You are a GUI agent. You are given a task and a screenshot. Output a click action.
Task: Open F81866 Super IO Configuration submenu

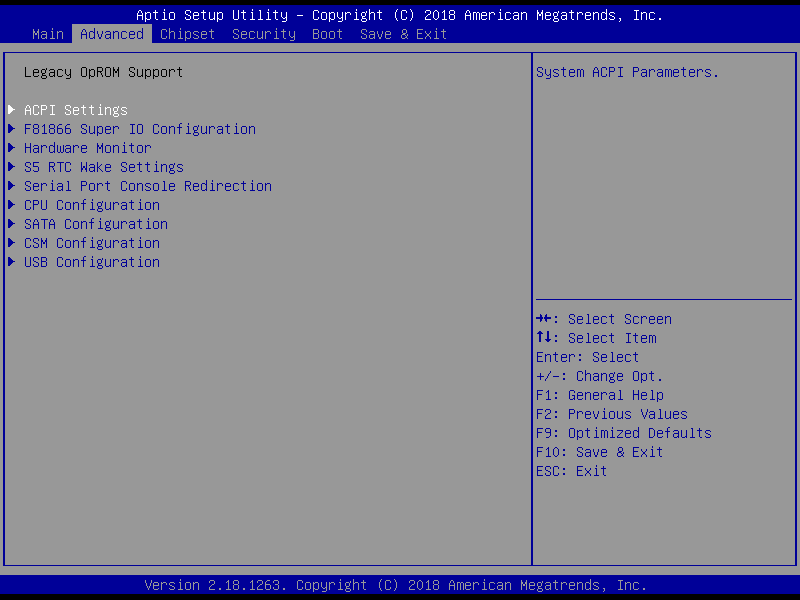139,129
